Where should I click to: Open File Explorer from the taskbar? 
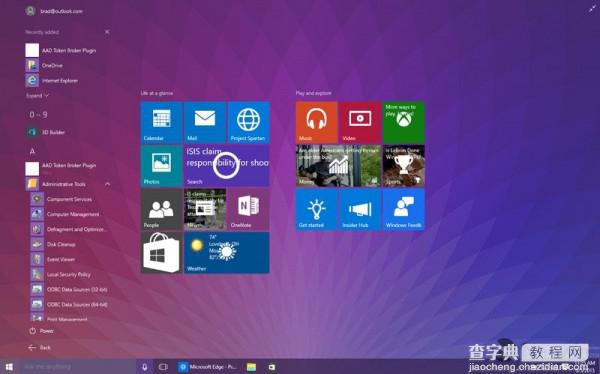point(251,367)
